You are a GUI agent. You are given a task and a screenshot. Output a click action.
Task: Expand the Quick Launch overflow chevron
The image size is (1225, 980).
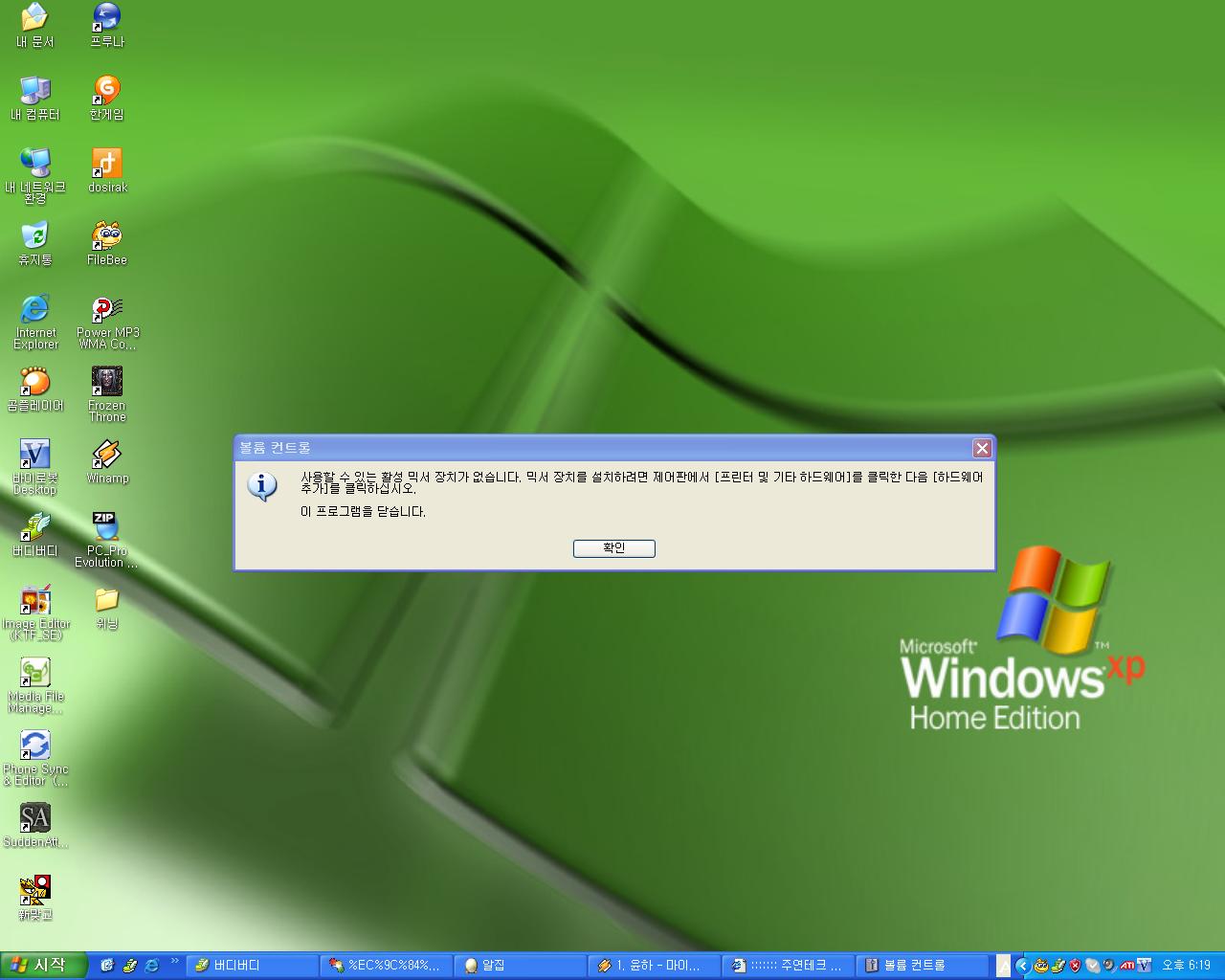[x=174, y=960]
